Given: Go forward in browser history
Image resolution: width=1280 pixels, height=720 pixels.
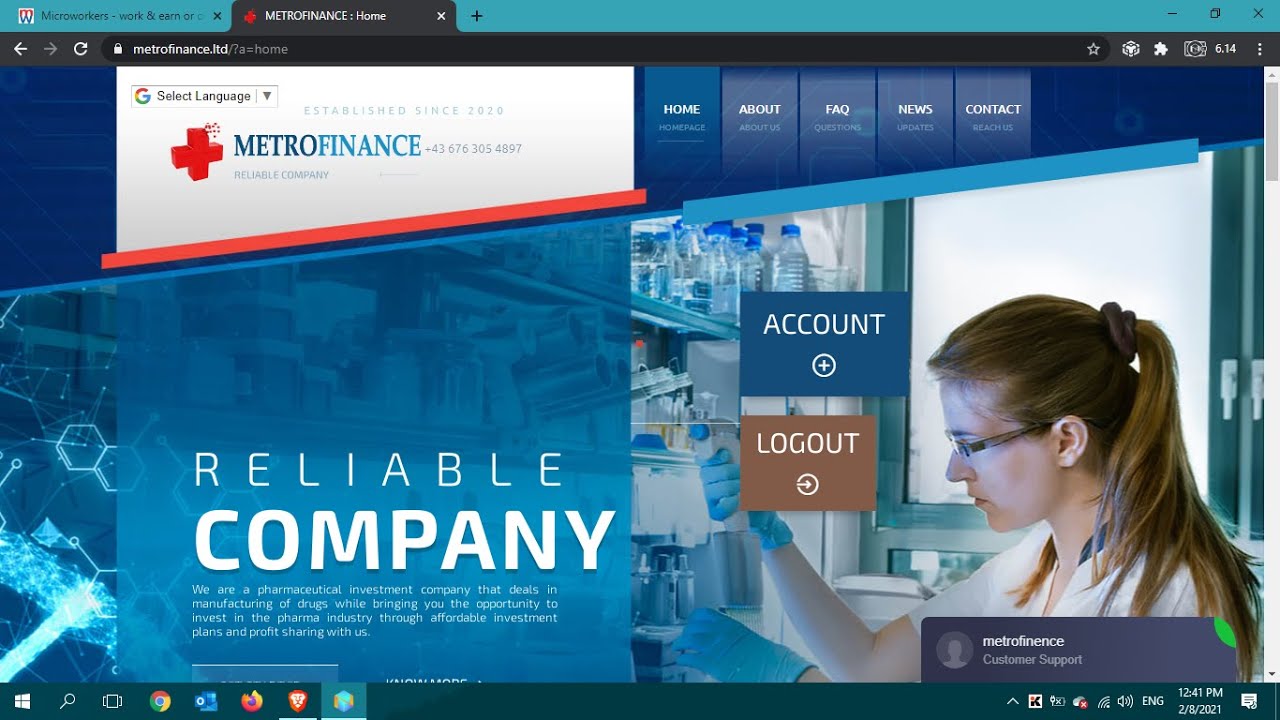Looking at the screenshot, I should [50, 49].
